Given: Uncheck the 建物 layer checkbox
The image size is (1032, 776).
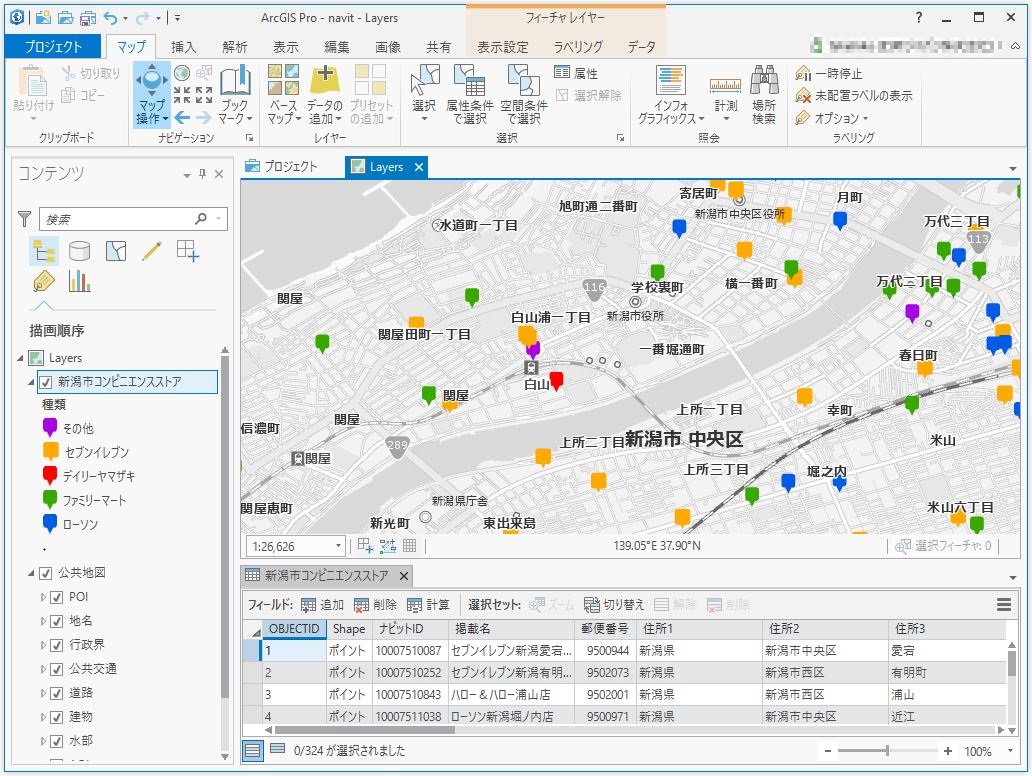Looking at the screenshot, I should [57, 717].
